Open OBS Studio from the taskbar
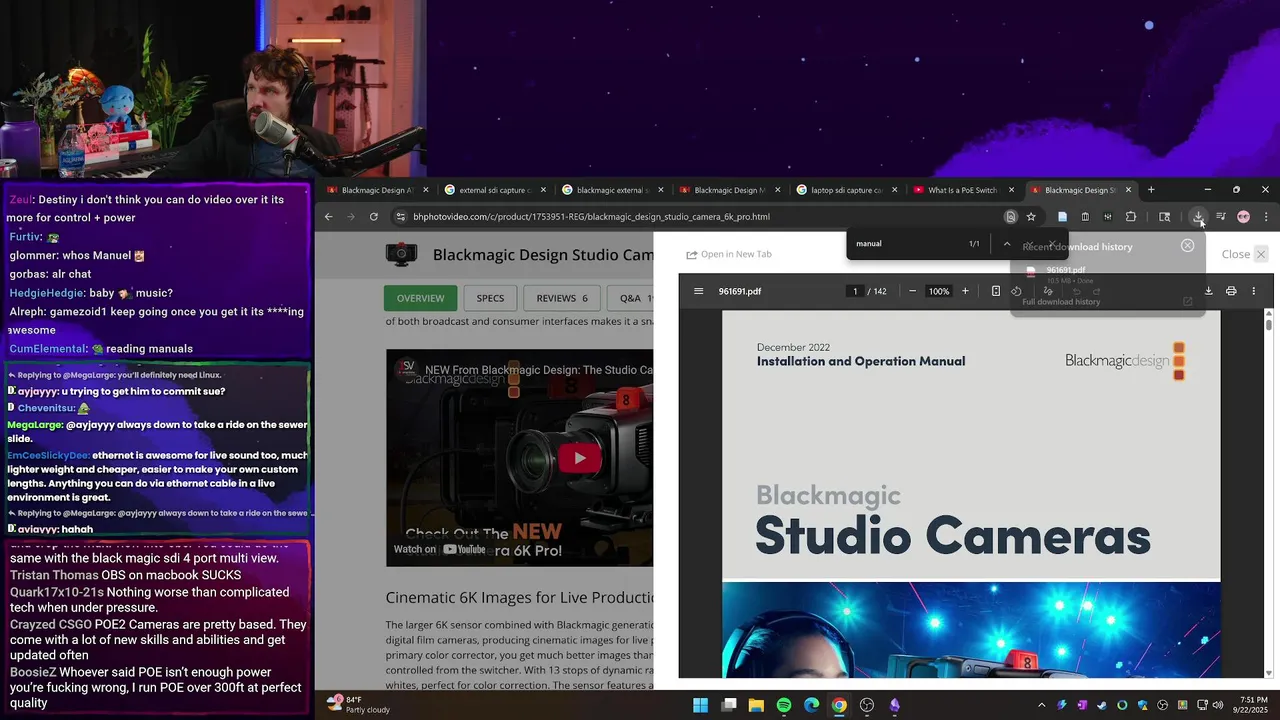This screenshot has width=1280, height=720. (x=867, y=705)
